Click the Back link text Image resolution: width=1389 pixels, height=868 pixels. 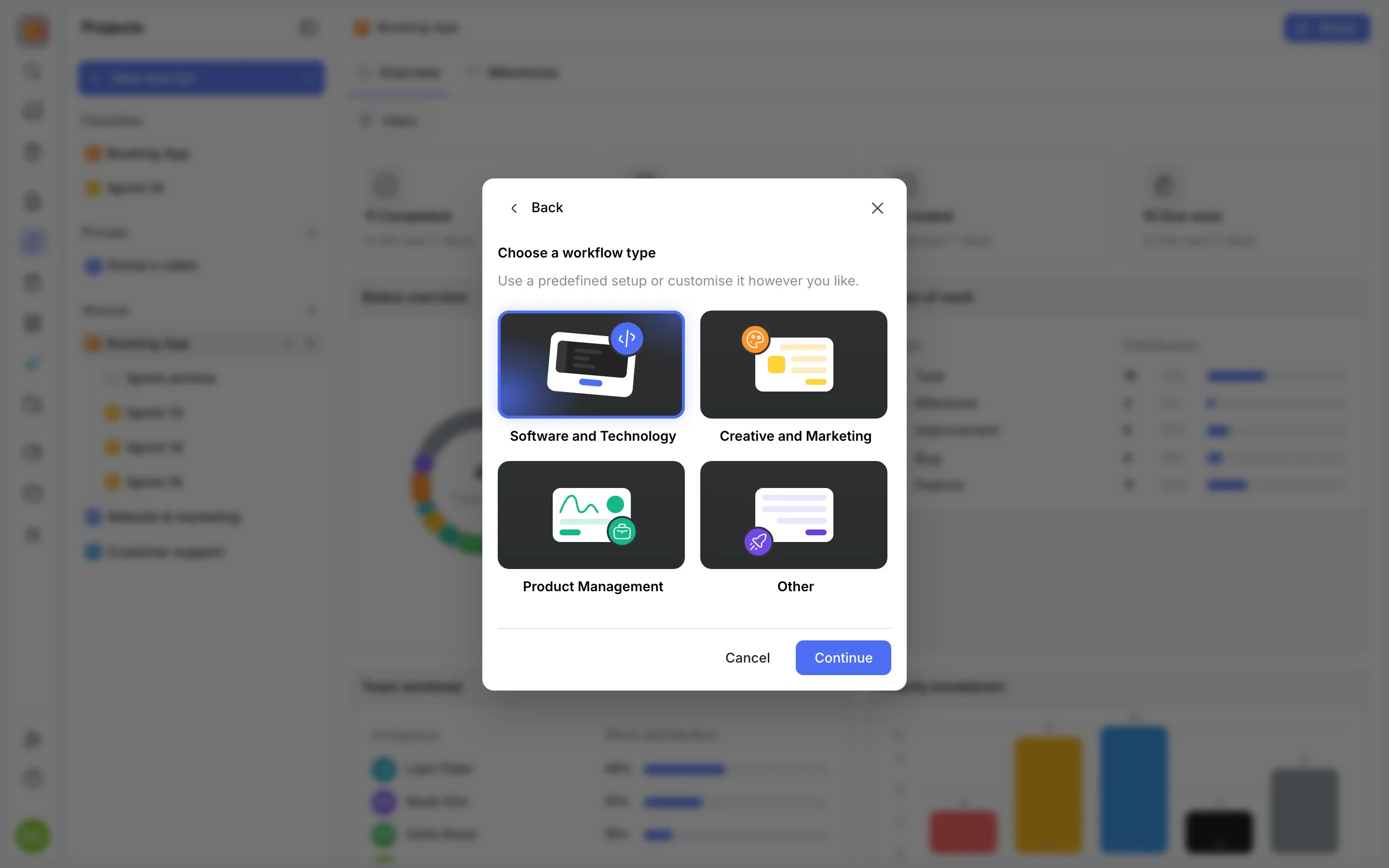pos(547,208)
